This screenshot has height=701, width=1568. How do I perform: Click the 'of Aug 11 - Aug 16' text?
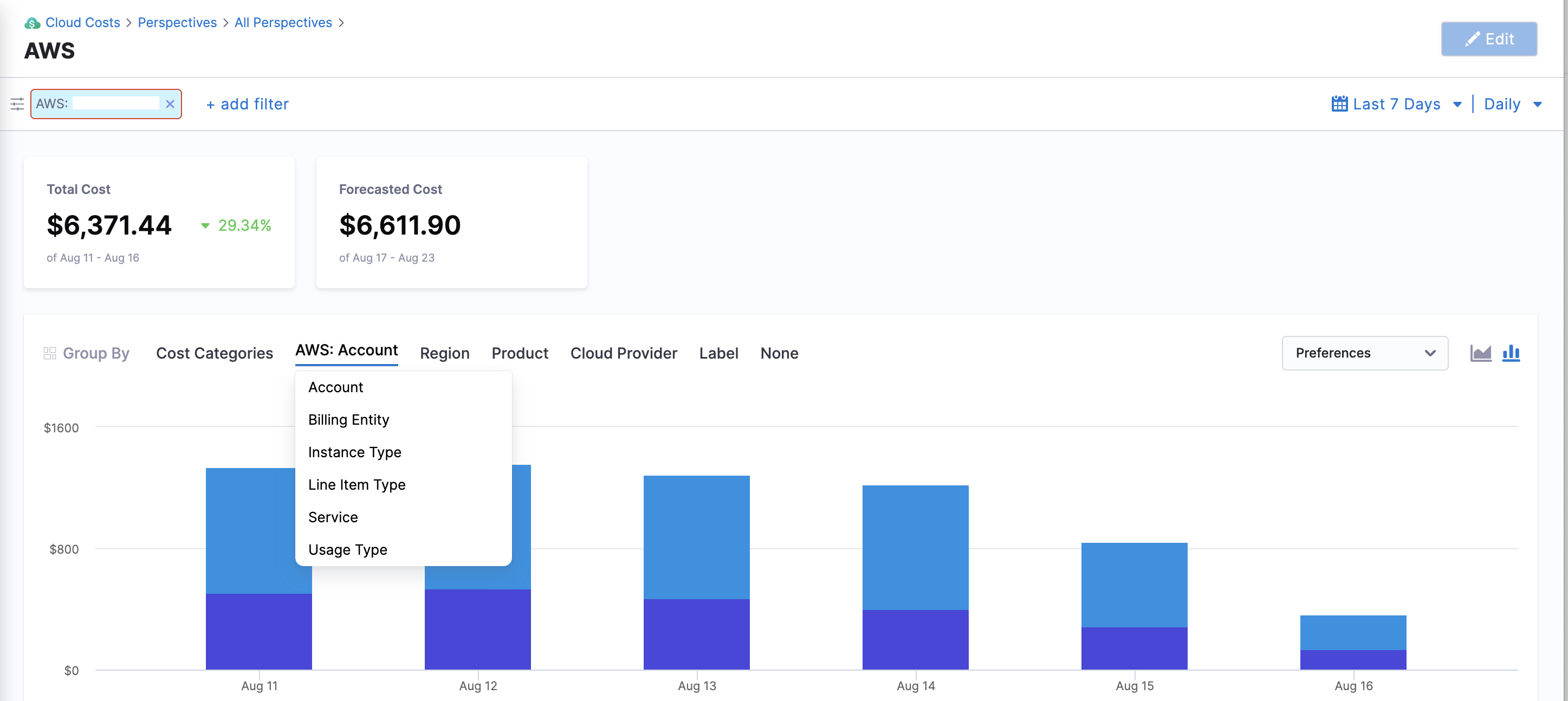tap(93, 258)
